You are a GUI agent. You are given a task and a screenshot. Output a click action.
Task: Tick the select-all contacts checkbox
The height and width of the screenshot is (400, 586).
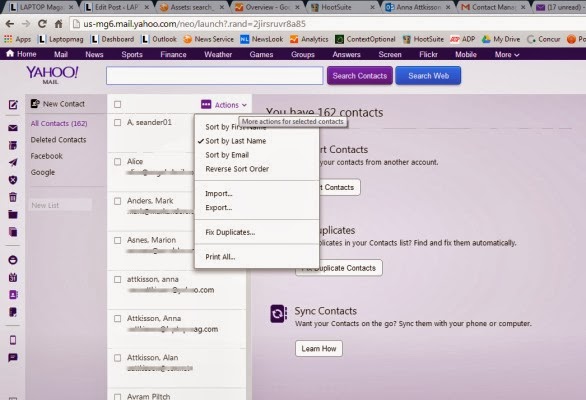pos(117,104)
